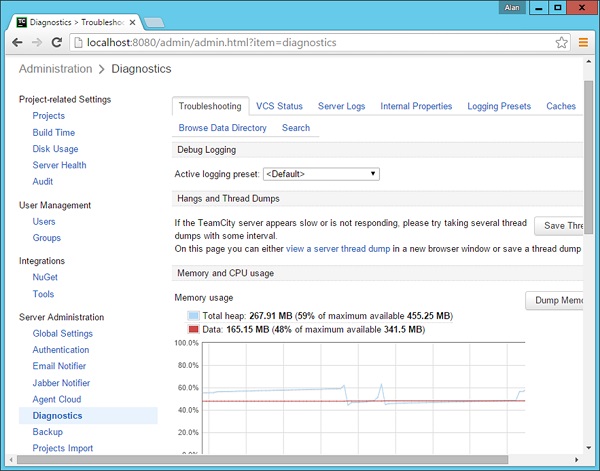
Task: Click the horizontal scrollbar thumb
Action: [262, 460]
